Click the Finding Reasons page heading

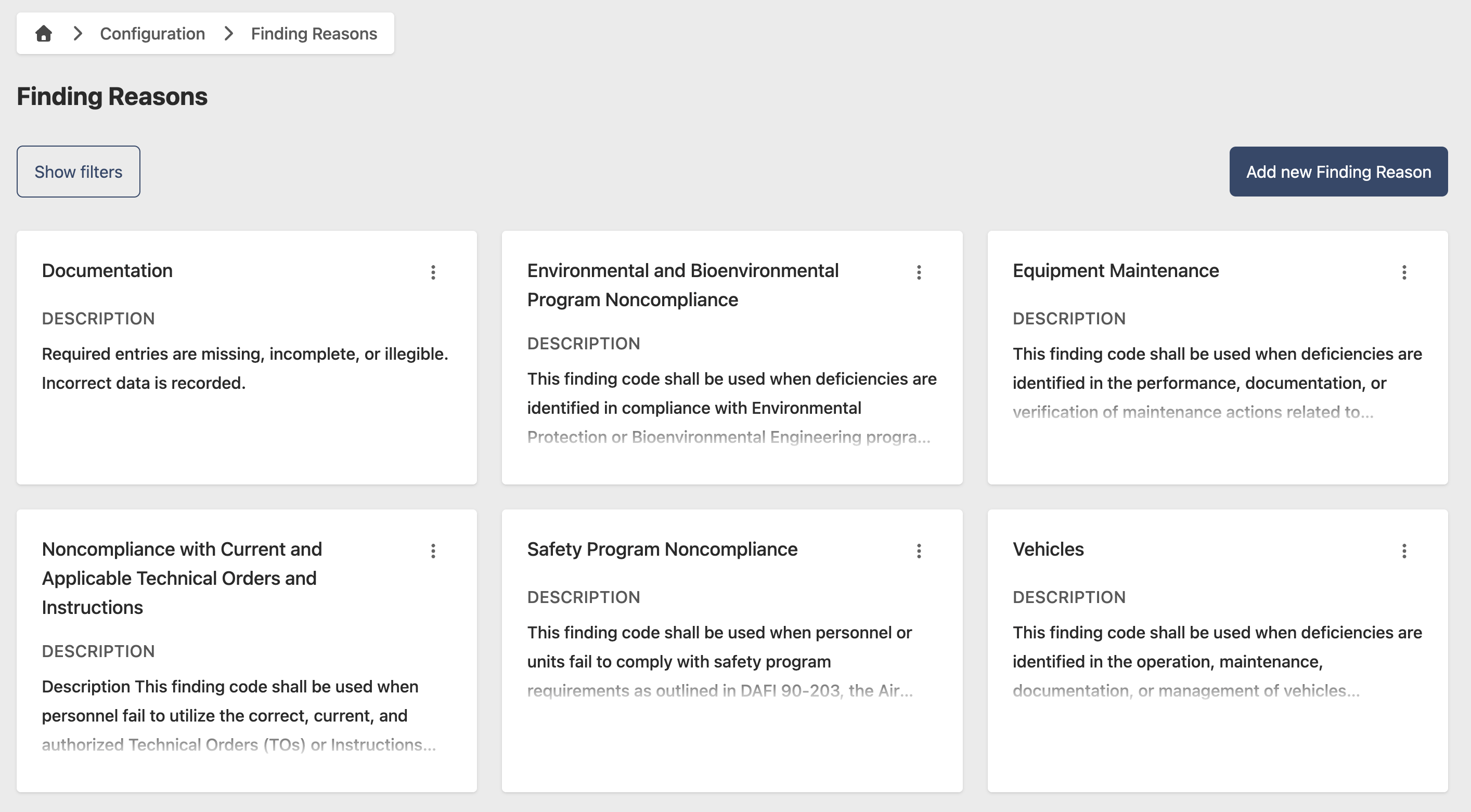pyautogui.click(x=112, y=96)
